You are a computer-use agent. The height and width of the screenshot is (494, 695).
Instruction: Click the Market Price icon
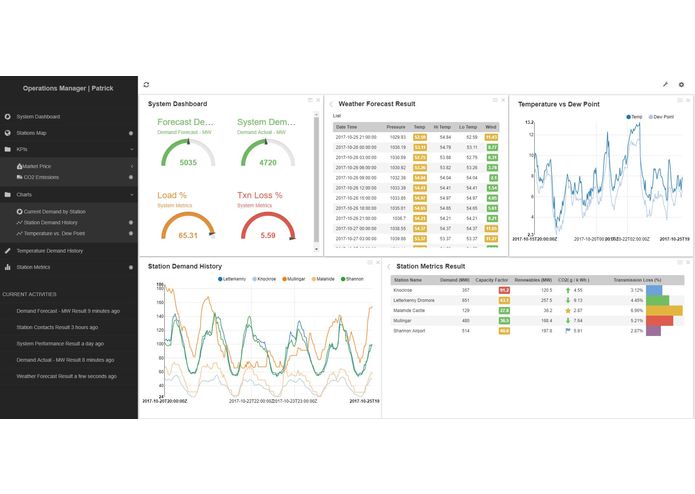pyautogui.click(x=19, y=166)
